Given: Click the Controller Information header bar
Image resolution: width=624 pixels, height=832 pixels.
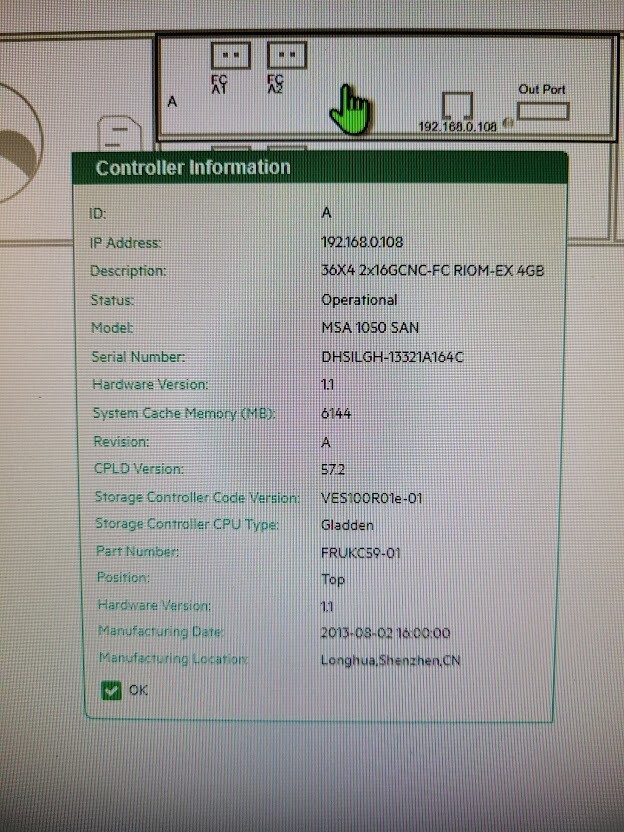Looking at the screenshot, I should pyautogui.click(x=318, y=167).
